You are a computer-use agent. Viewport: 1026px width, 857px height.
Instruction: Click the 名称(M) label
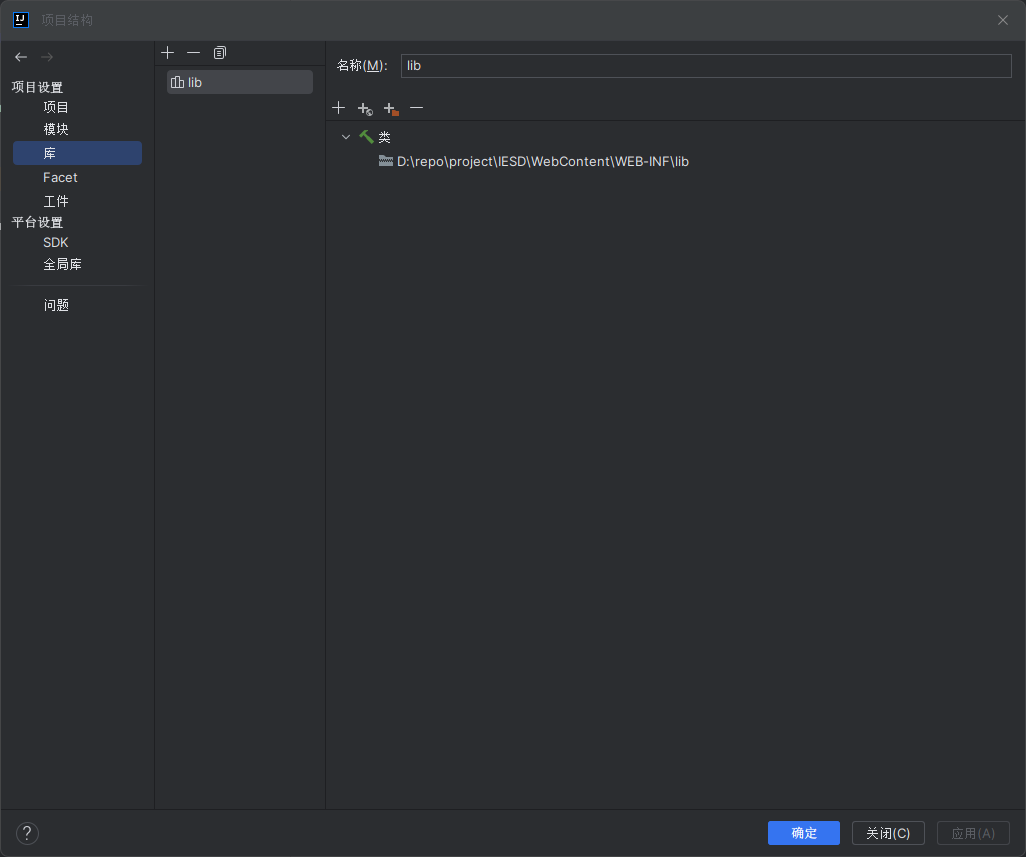tap(362, 65)
